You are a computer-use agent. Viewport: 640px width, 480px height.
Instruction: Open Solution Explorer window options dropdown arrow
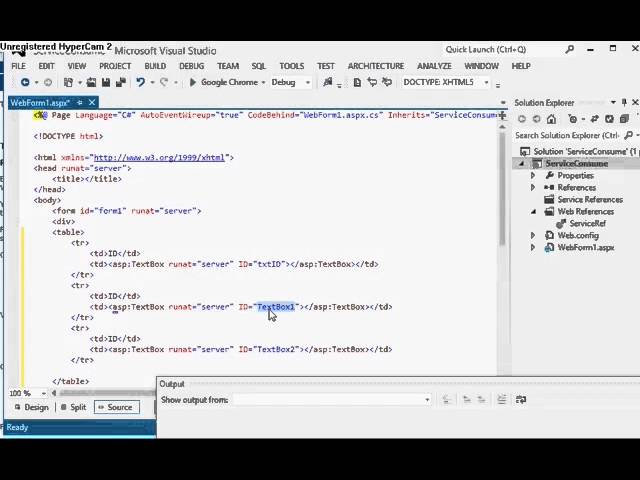point(613,102)
